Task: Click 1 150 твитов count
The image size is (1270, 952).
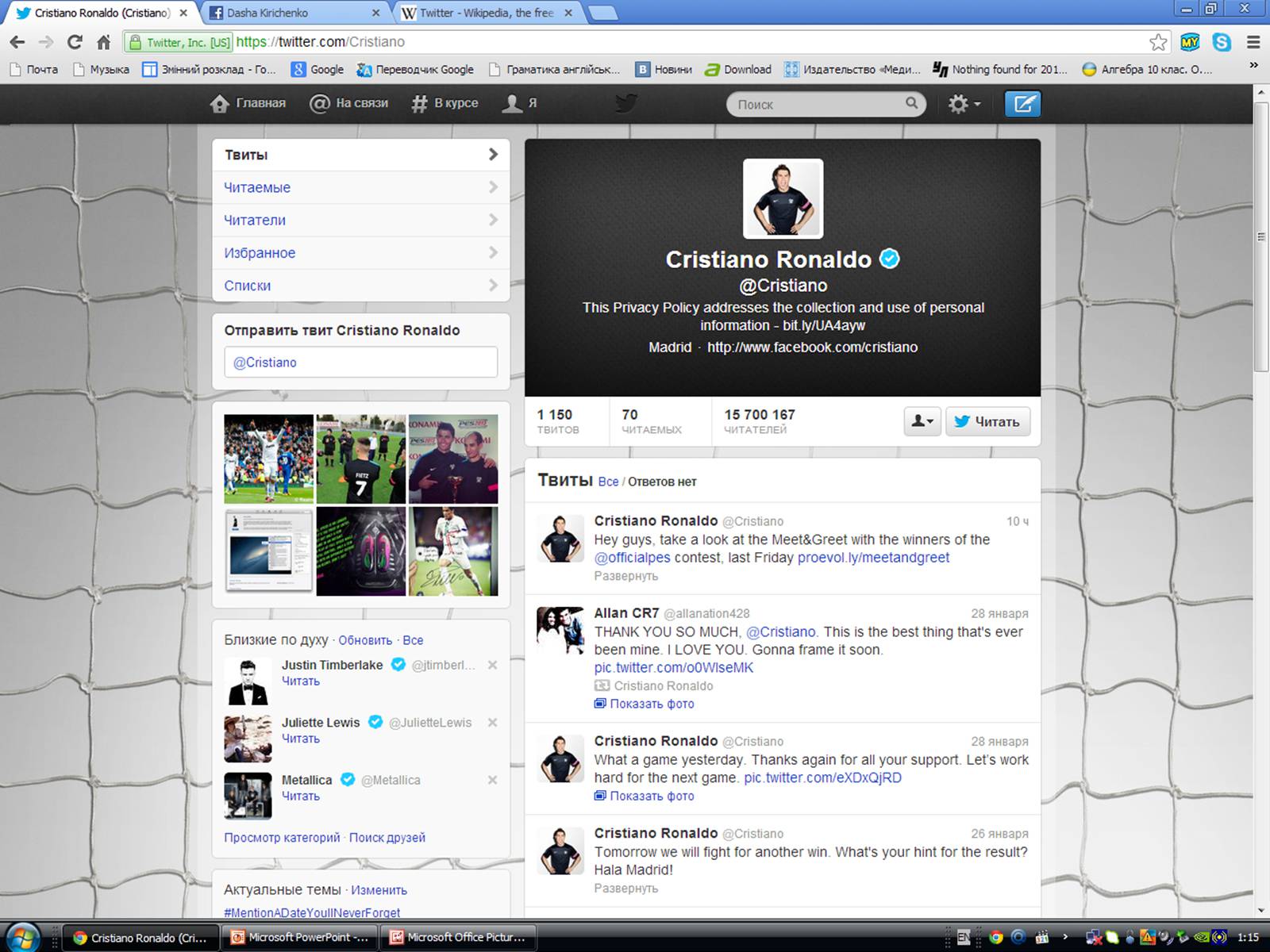Action: [557, 421]
